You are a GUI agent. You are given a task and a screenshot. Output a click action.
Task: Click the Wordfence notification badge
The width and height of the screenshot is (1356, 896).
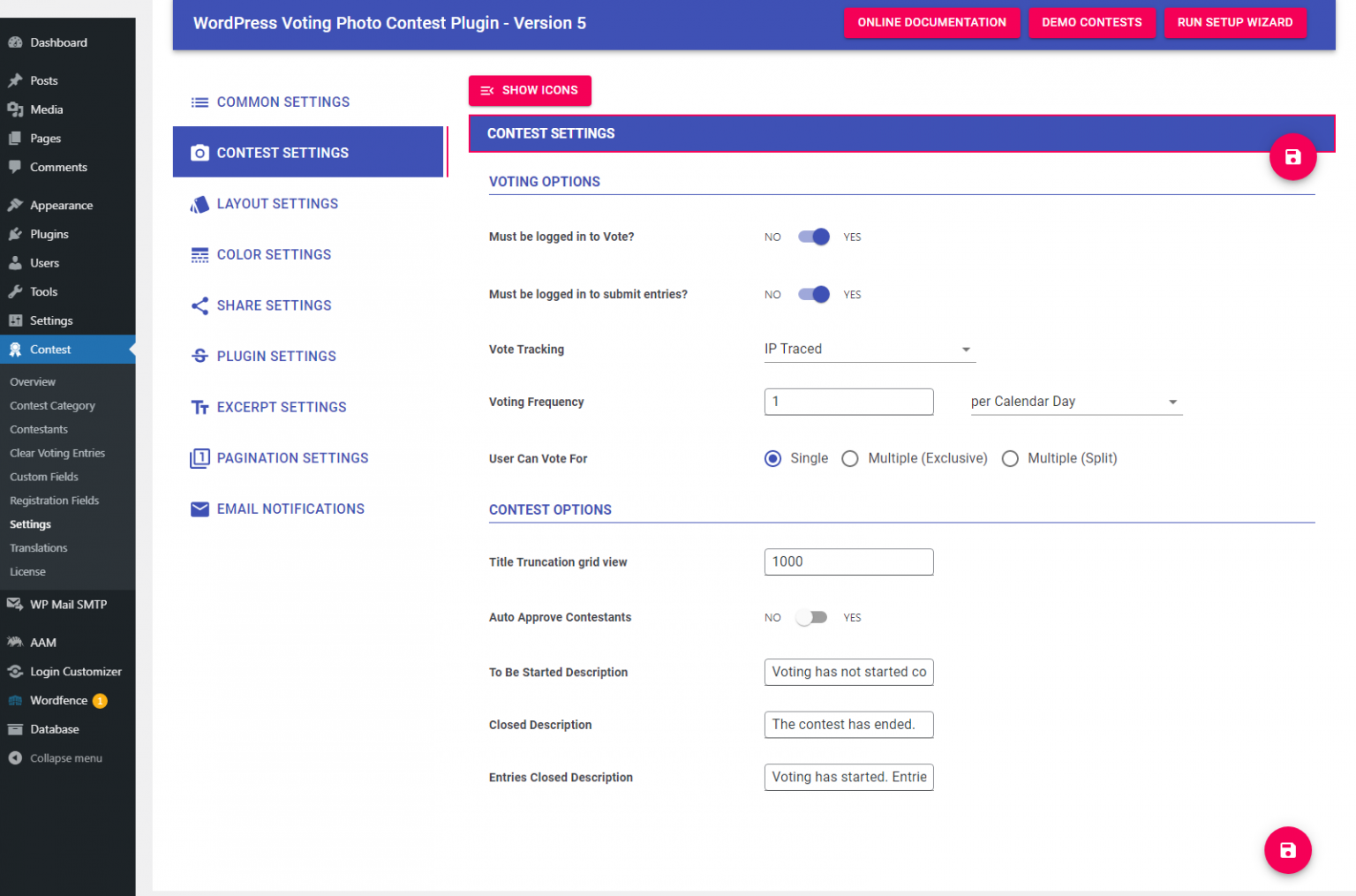[100, 701]
